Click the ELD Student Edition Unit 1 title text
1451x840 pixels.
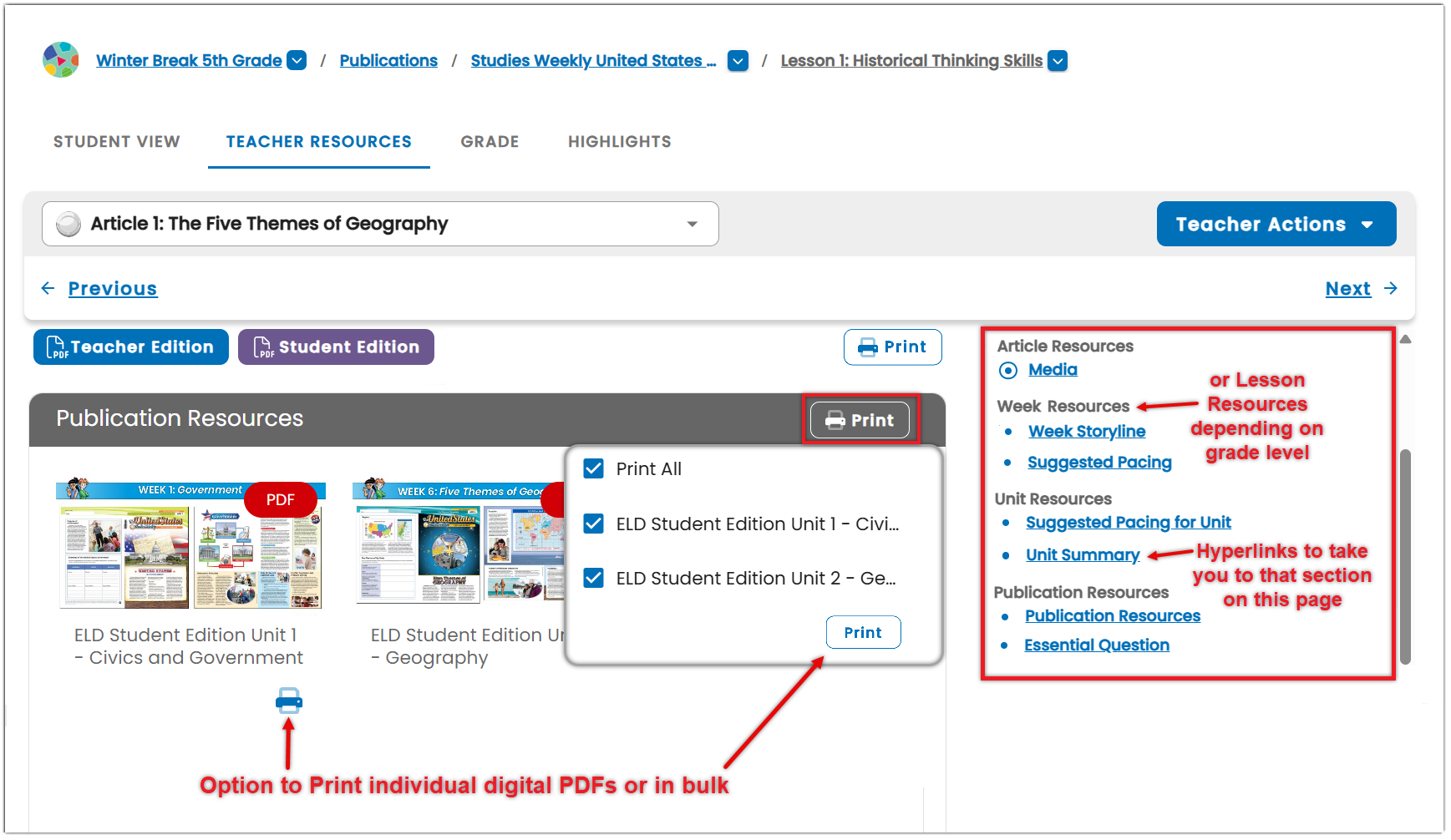tap(189, 646)
